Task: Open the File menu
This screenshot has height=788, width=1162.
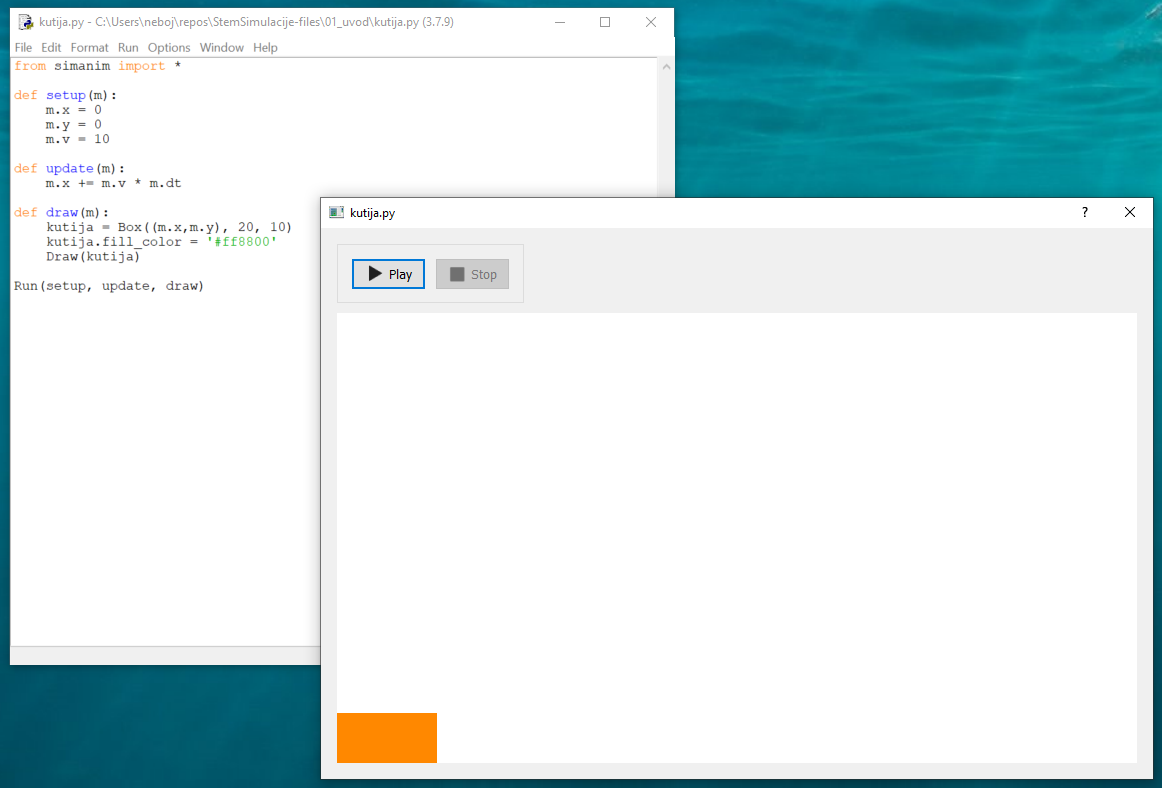Action: (23, 48)
